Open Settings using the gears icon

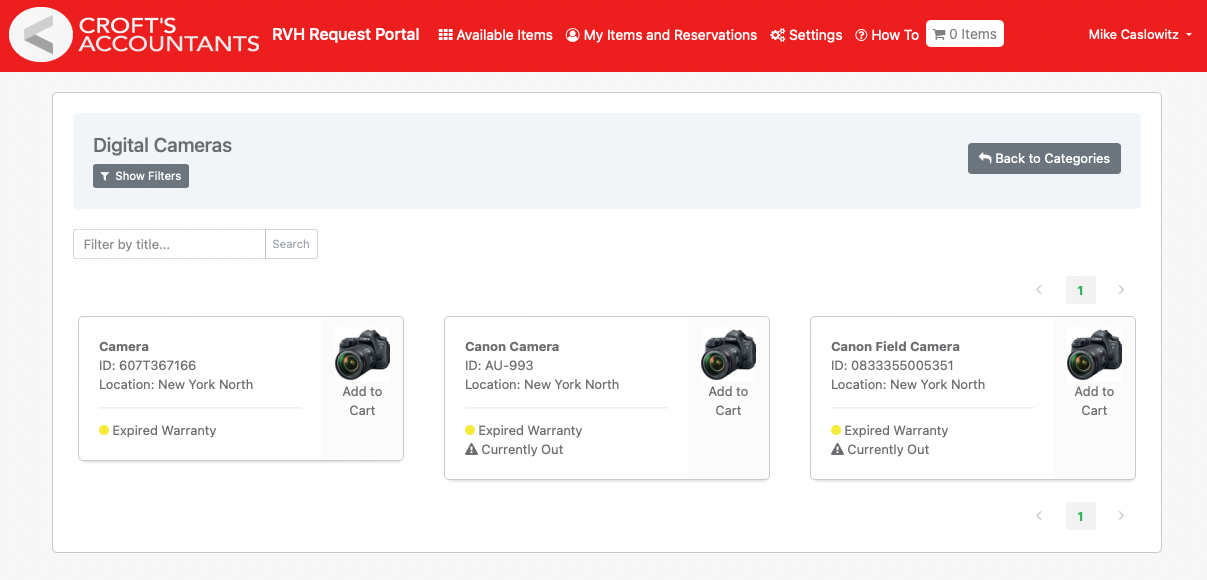coord(778,34)
